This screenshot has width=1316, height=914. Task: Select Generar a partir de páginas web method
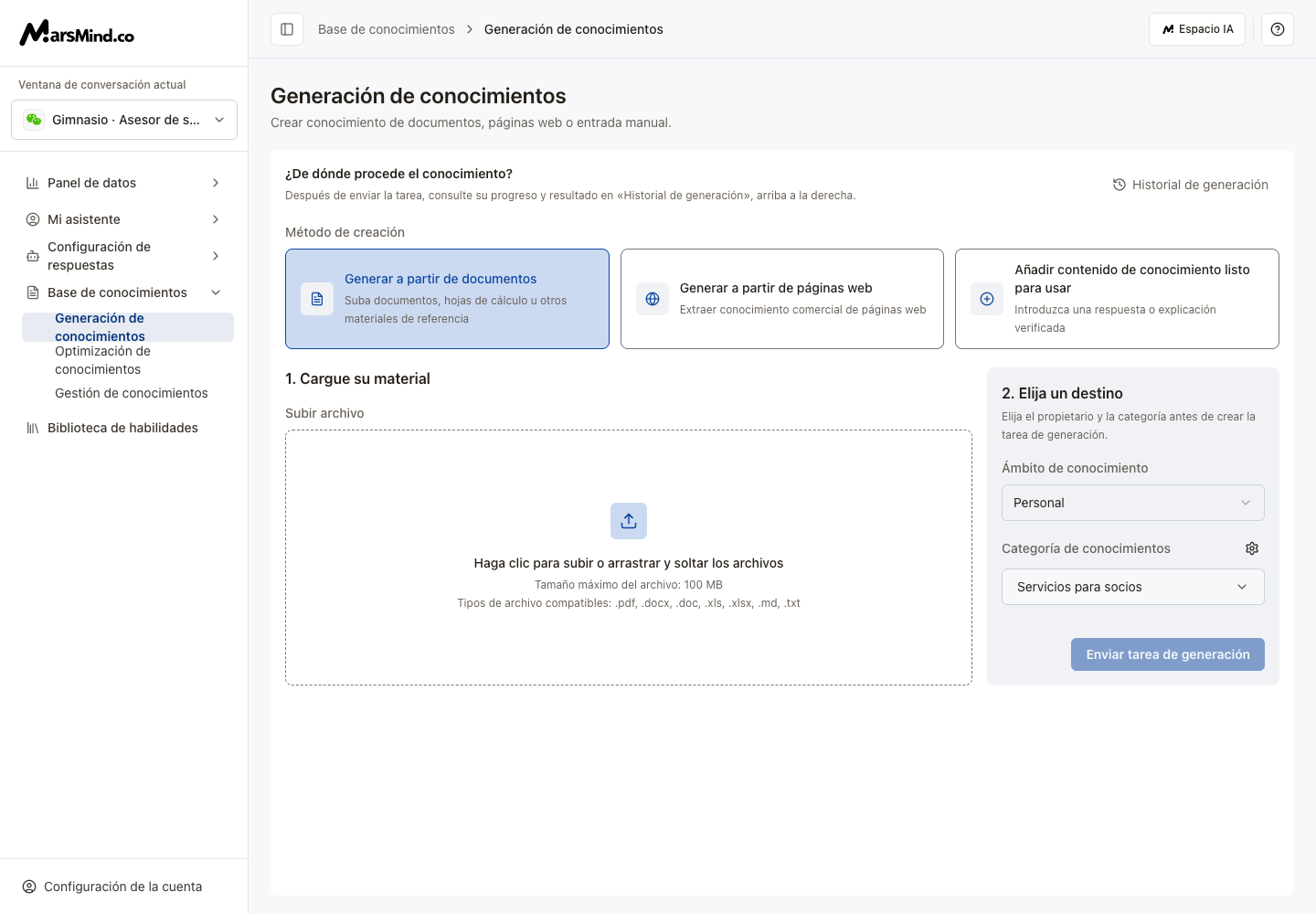pos(782,299)
